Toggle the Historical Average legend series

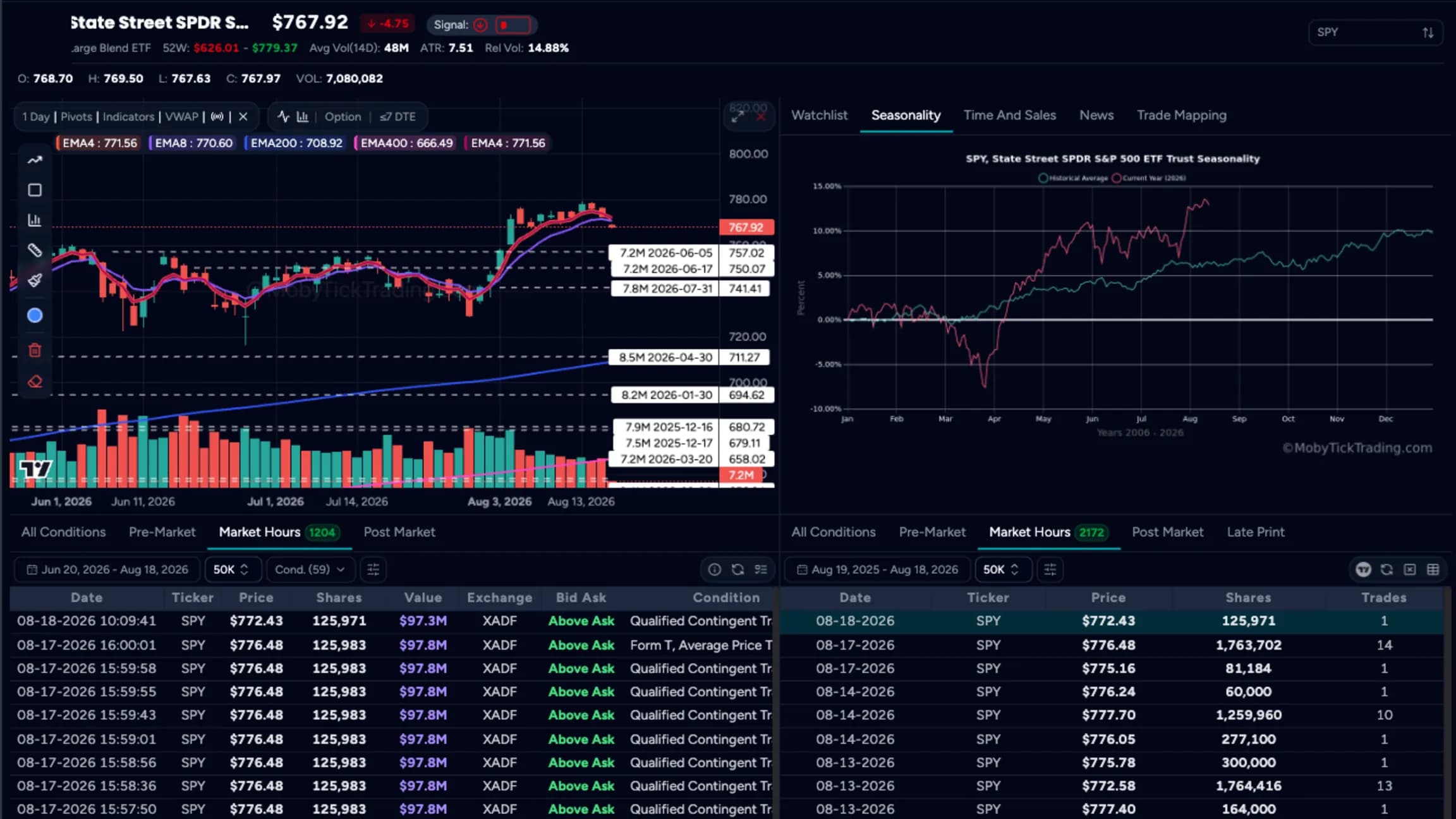pyautogui.click(x=1073, y=178)
